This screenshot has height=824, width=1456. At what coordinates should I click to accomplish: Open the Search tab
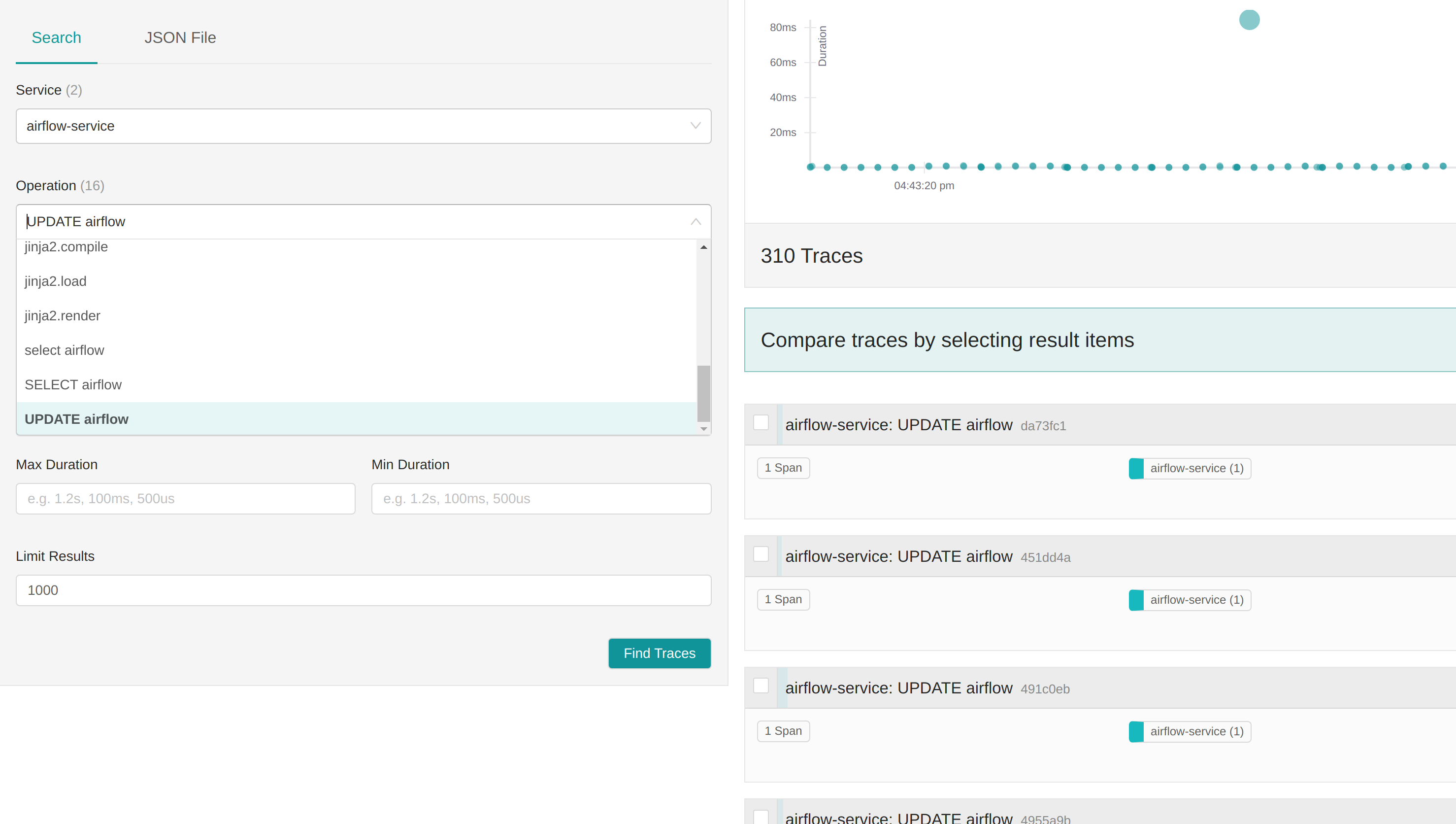(x=56, y=37)
